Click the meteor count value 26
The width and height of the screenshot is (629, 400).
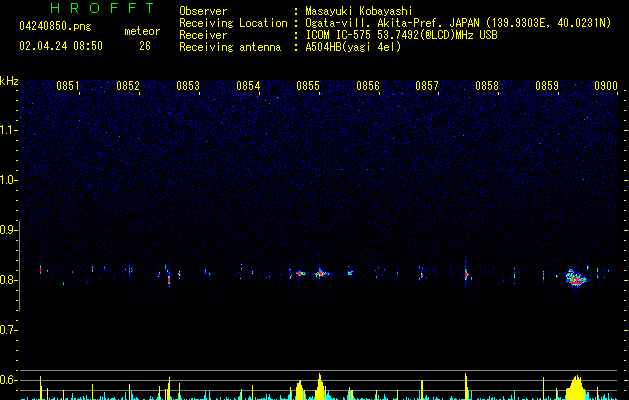click(x=145, y=46)
